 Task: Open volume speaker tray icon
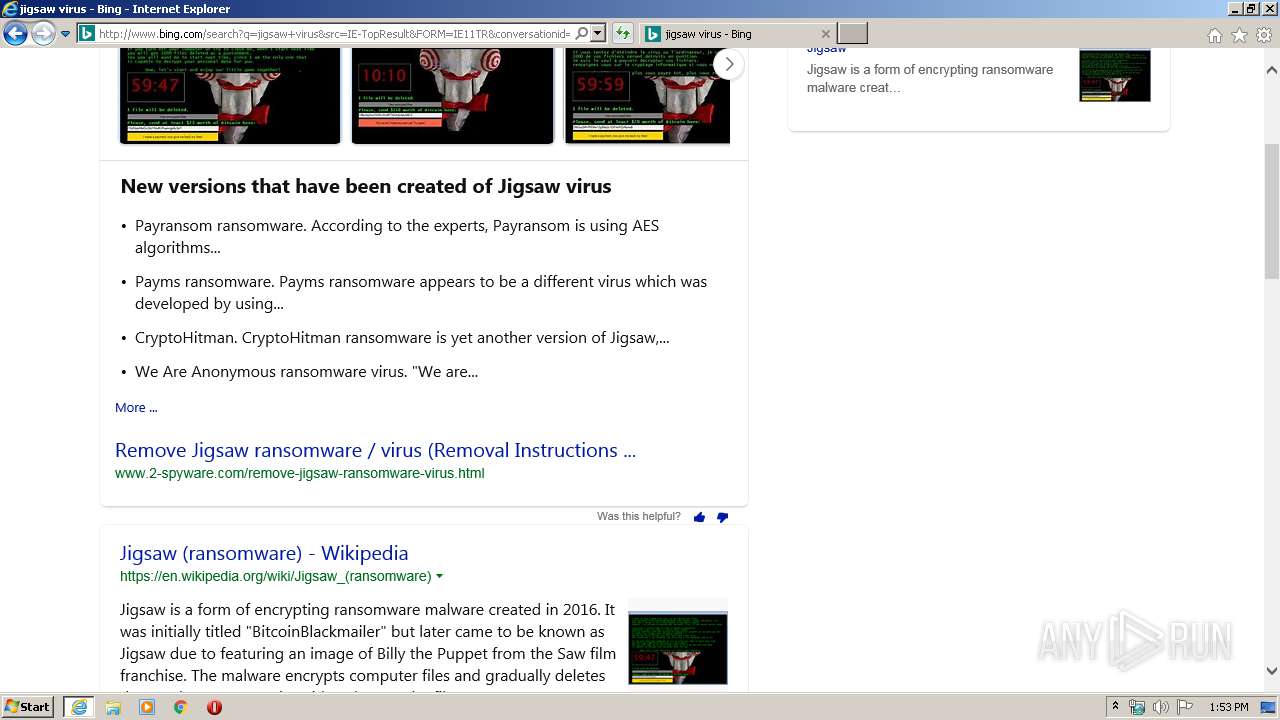(1161, 707)
